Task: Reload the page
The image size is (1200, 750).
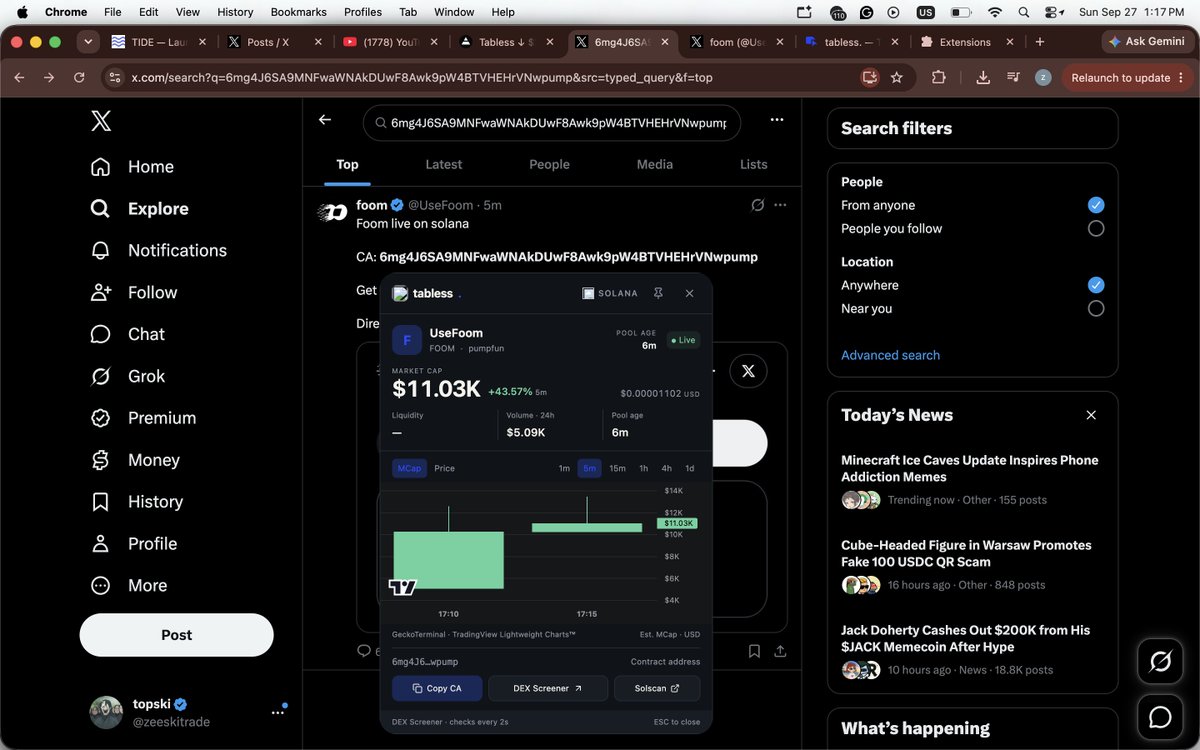Action: click(79, 77)
